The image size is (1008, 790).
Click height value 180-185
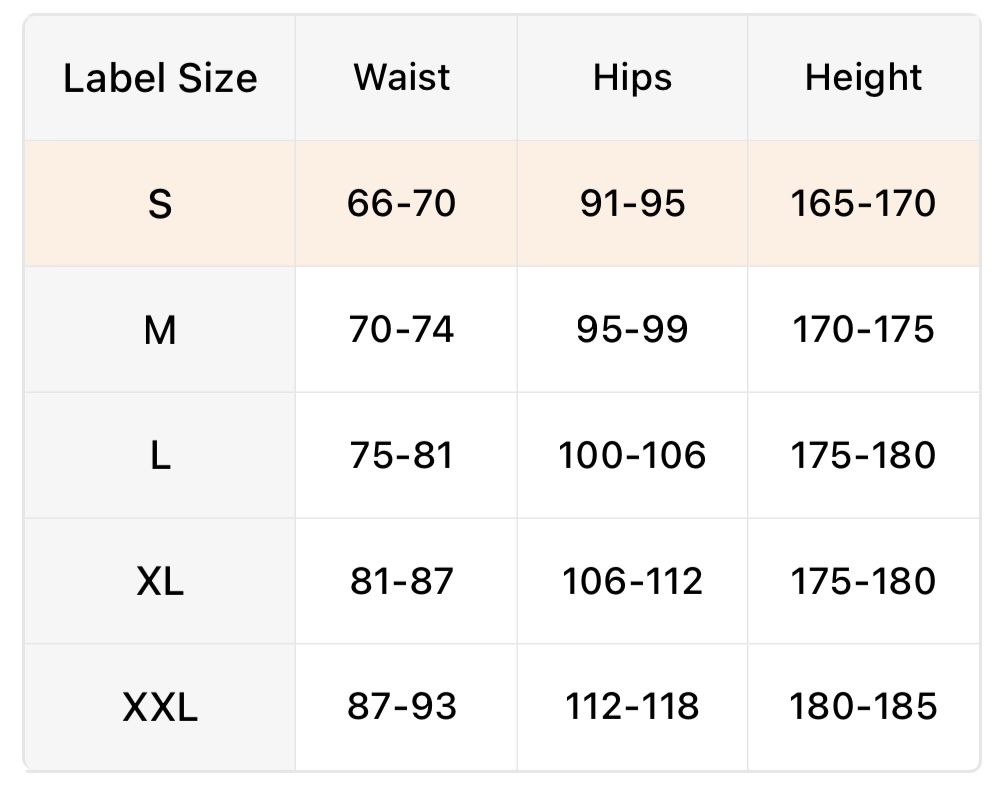pos(864,708)
